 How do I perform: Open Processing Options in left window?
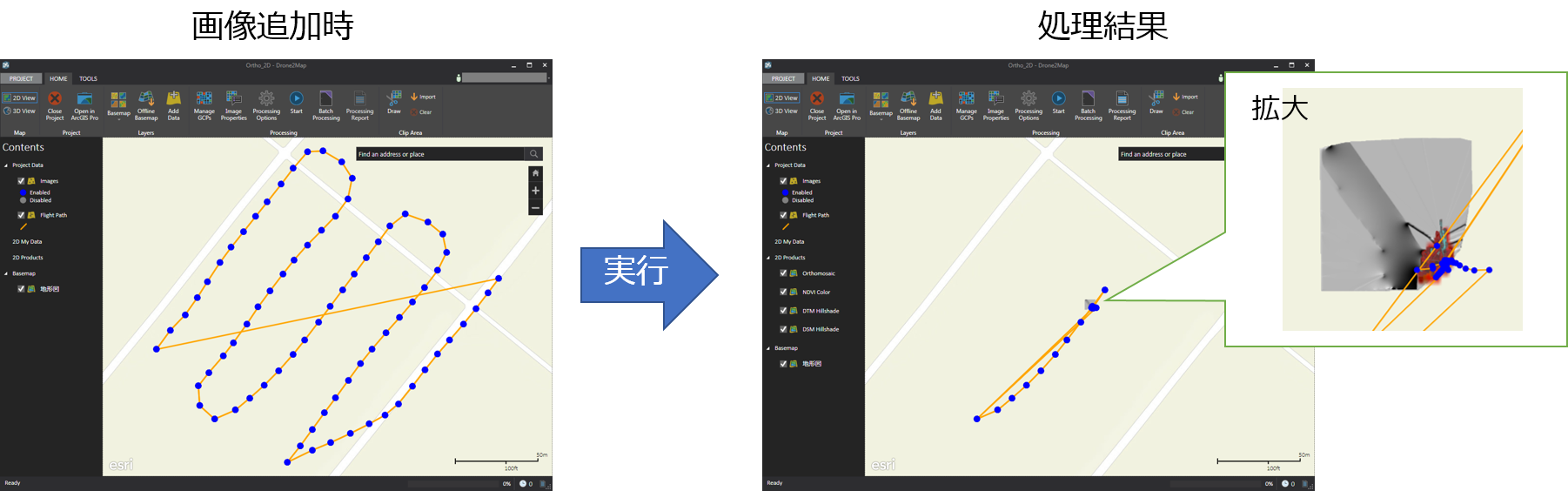(x=266, y=105)
